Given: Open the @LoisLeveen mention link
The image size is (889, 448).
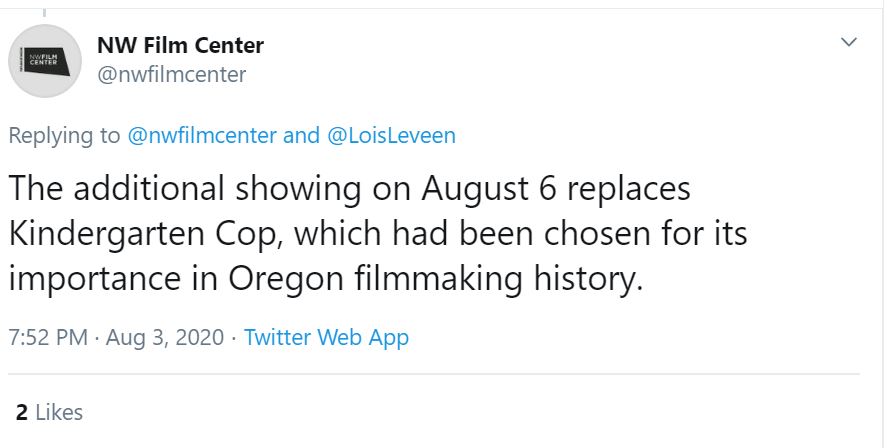Looking at the screenshot, I should [391, 136].
